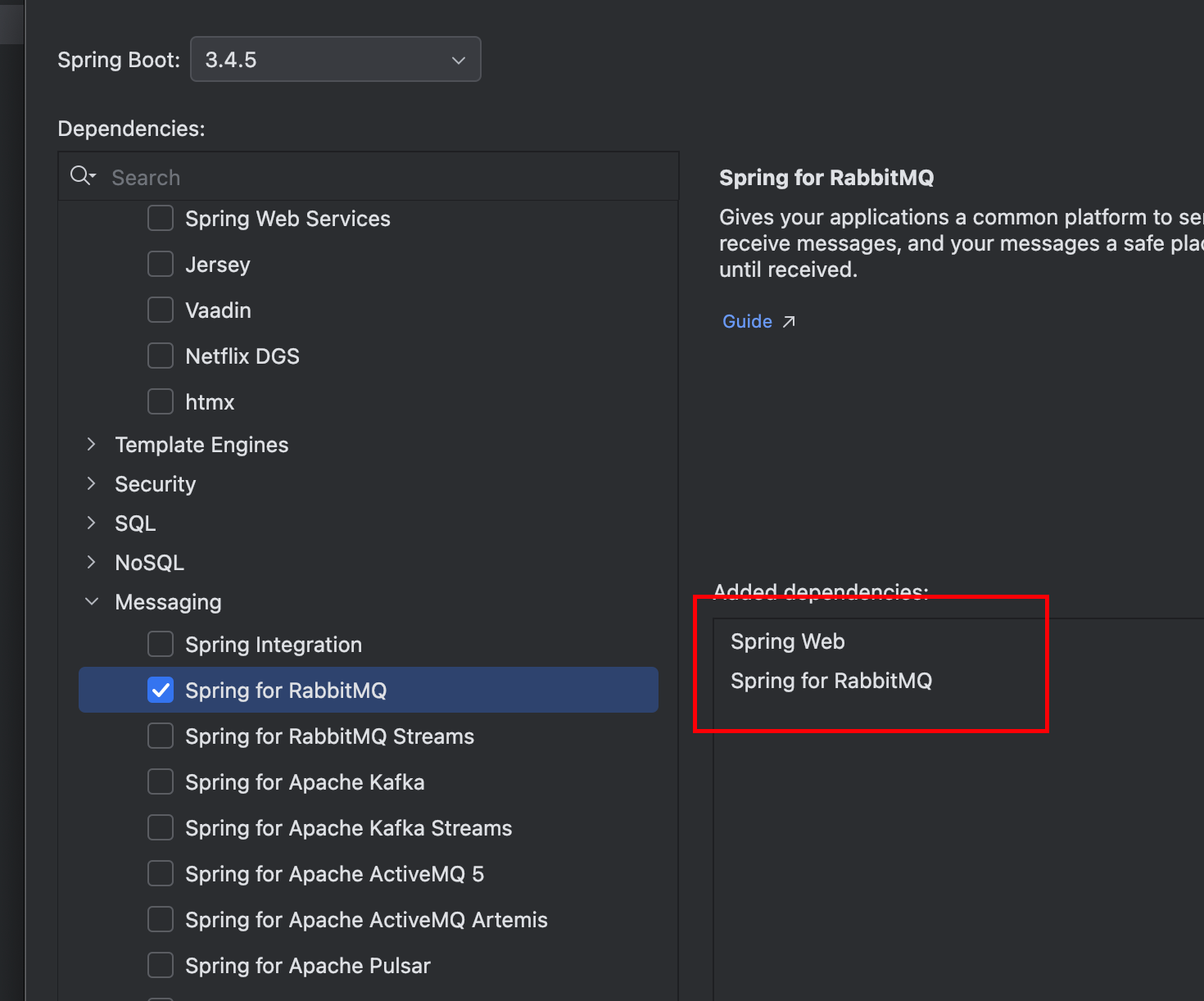1204x1001 pixels.
Task: Expand the SQL category chevron
Action: (91, 523)
